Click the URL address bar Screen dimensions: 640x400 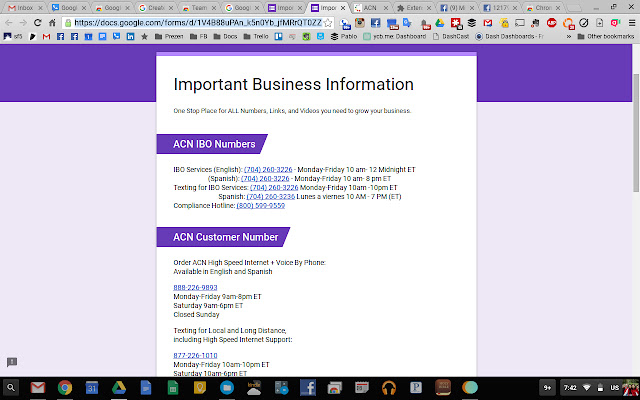[x=198, y=23]
